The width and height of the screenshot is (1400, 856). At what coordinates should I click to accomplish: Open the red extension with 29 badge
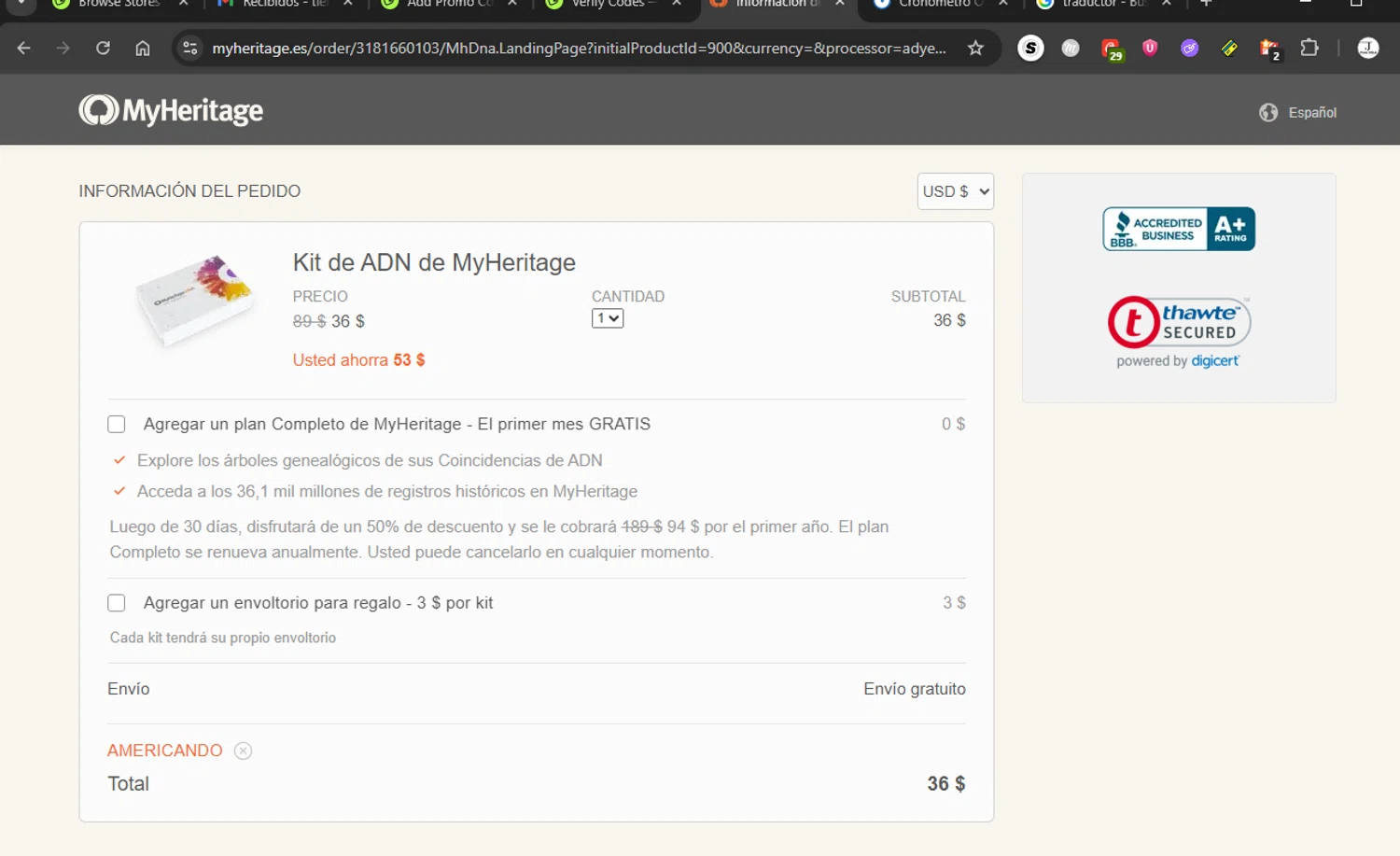click(x=1111, y=49)
